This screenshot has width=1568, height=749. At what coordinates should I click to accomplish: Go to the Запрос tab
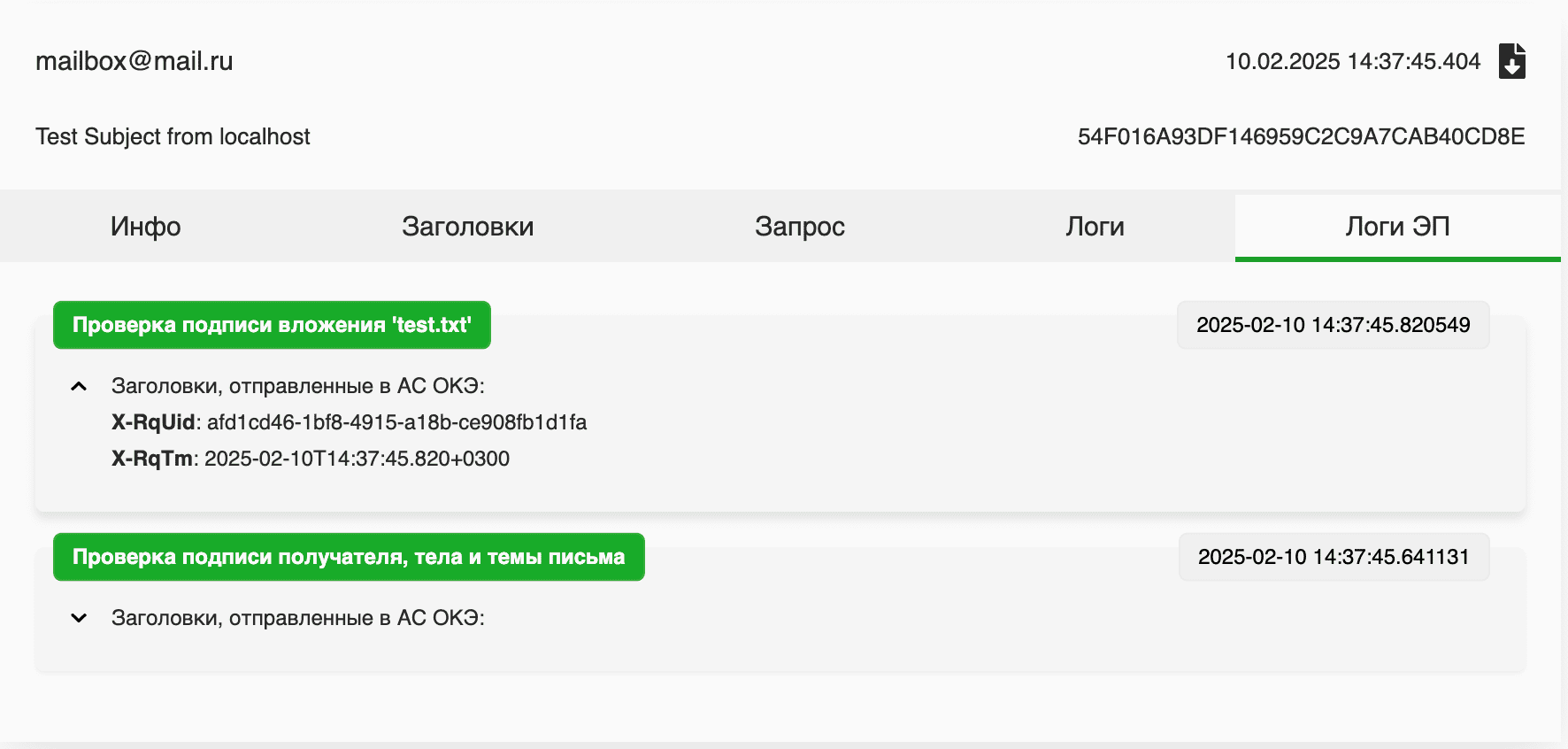click(799, 227)
